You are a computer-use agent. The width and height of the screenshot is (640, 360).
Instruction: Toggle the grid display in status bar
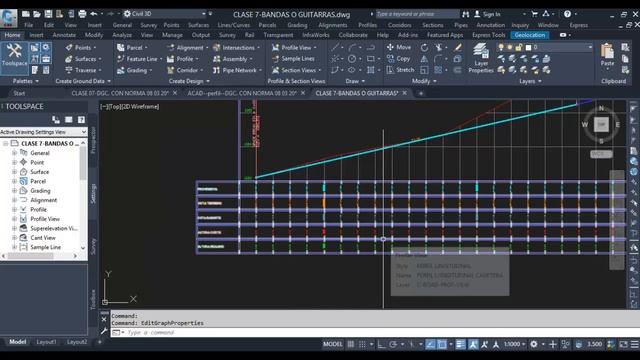(x=351, y=344)
